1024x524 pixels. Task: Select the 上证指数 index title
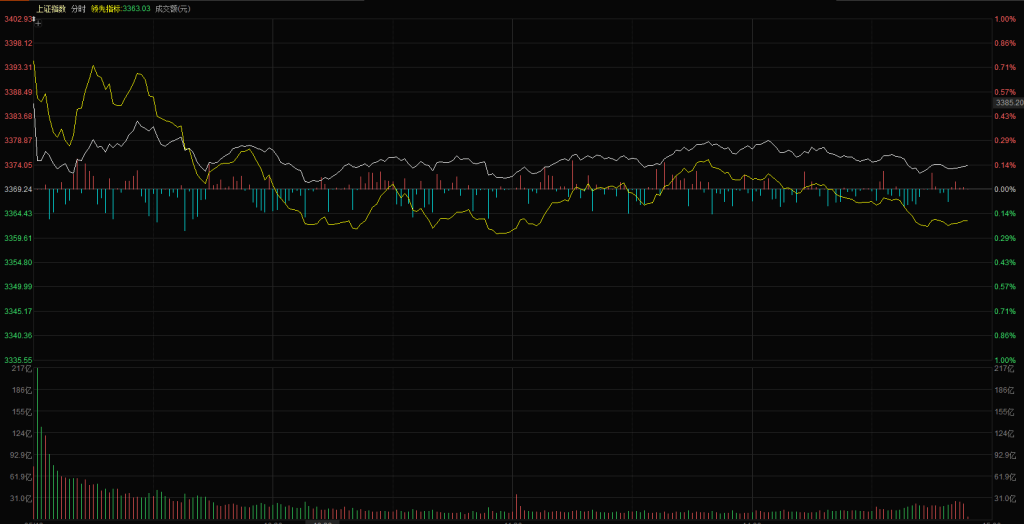click(50, 8)
